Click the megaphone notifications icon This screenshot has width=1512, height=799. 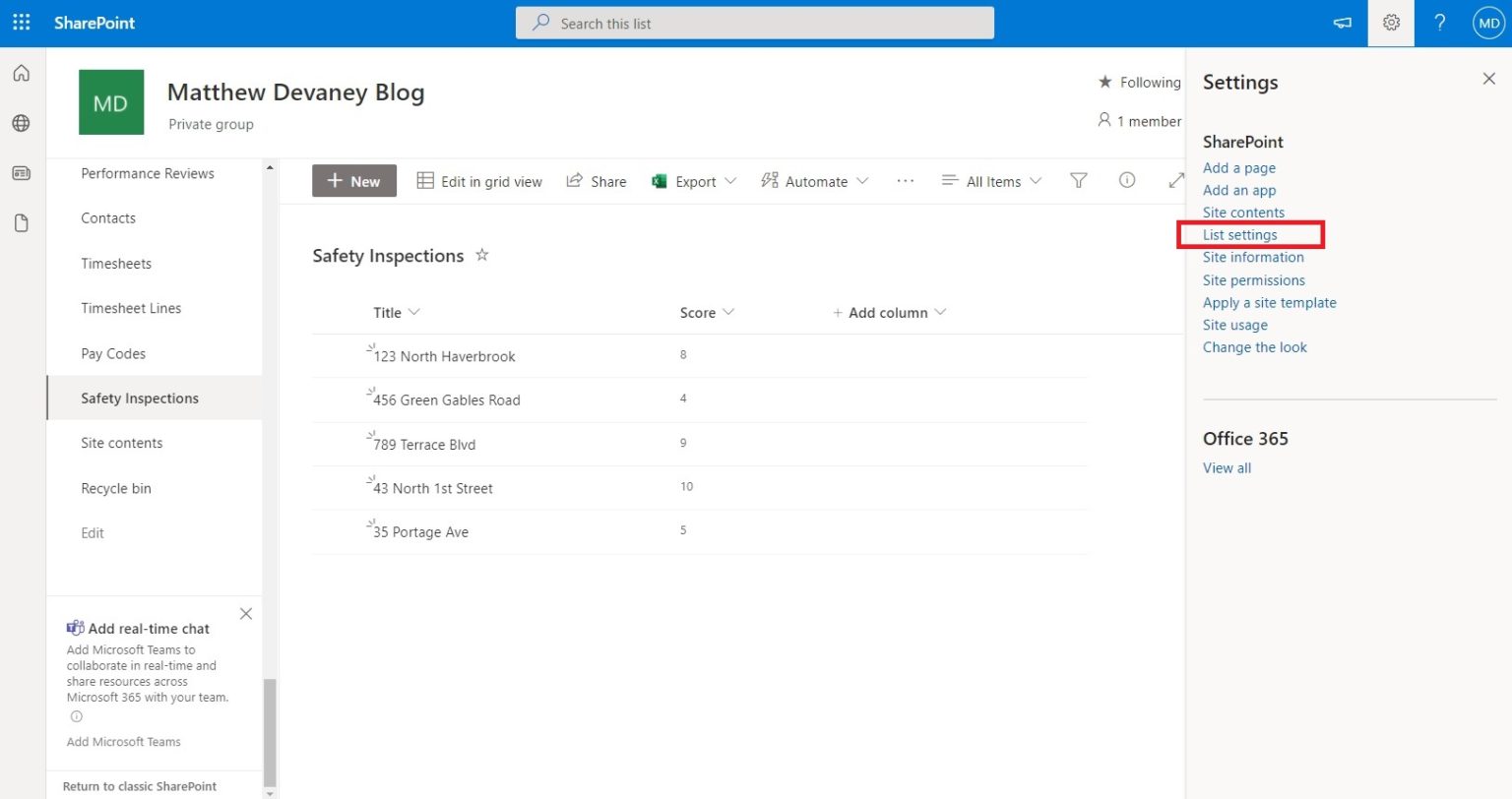[x=1342, y=23]
